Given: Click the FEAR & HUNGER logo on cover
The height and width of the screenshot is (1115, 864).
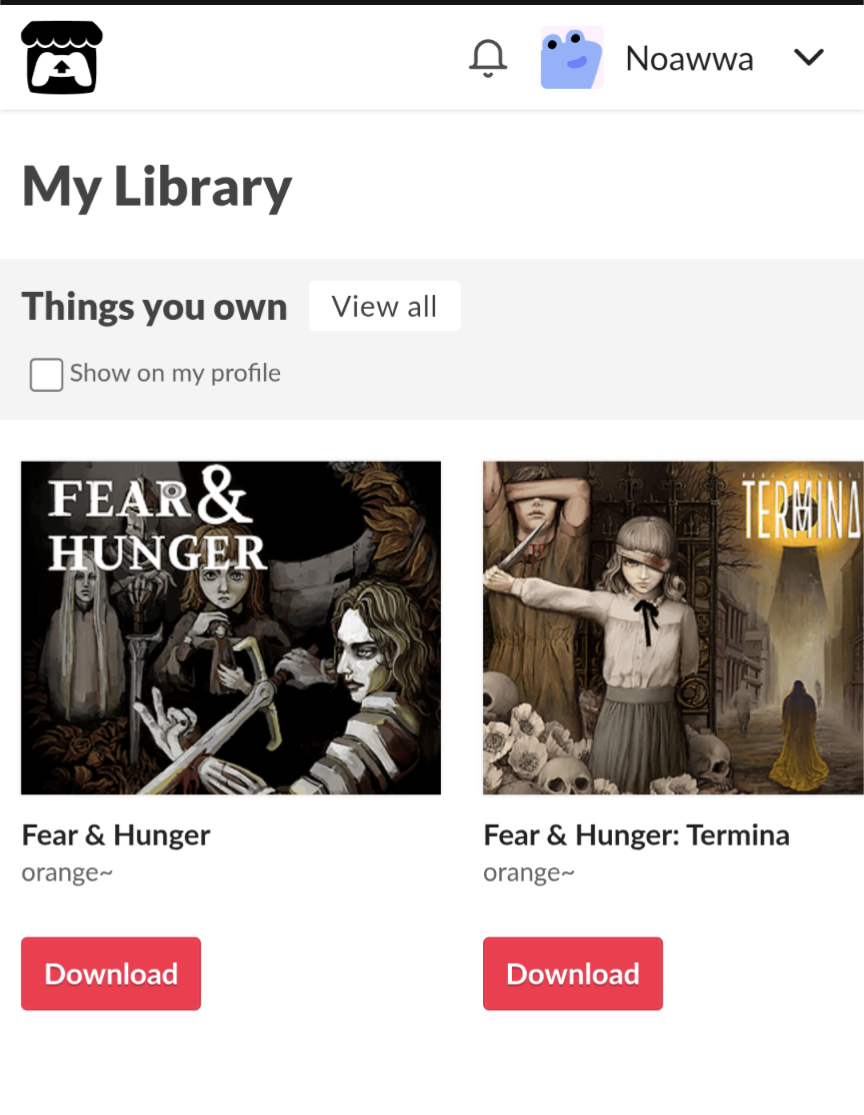Looking at the screenshot, I should (x=156, y=521).
